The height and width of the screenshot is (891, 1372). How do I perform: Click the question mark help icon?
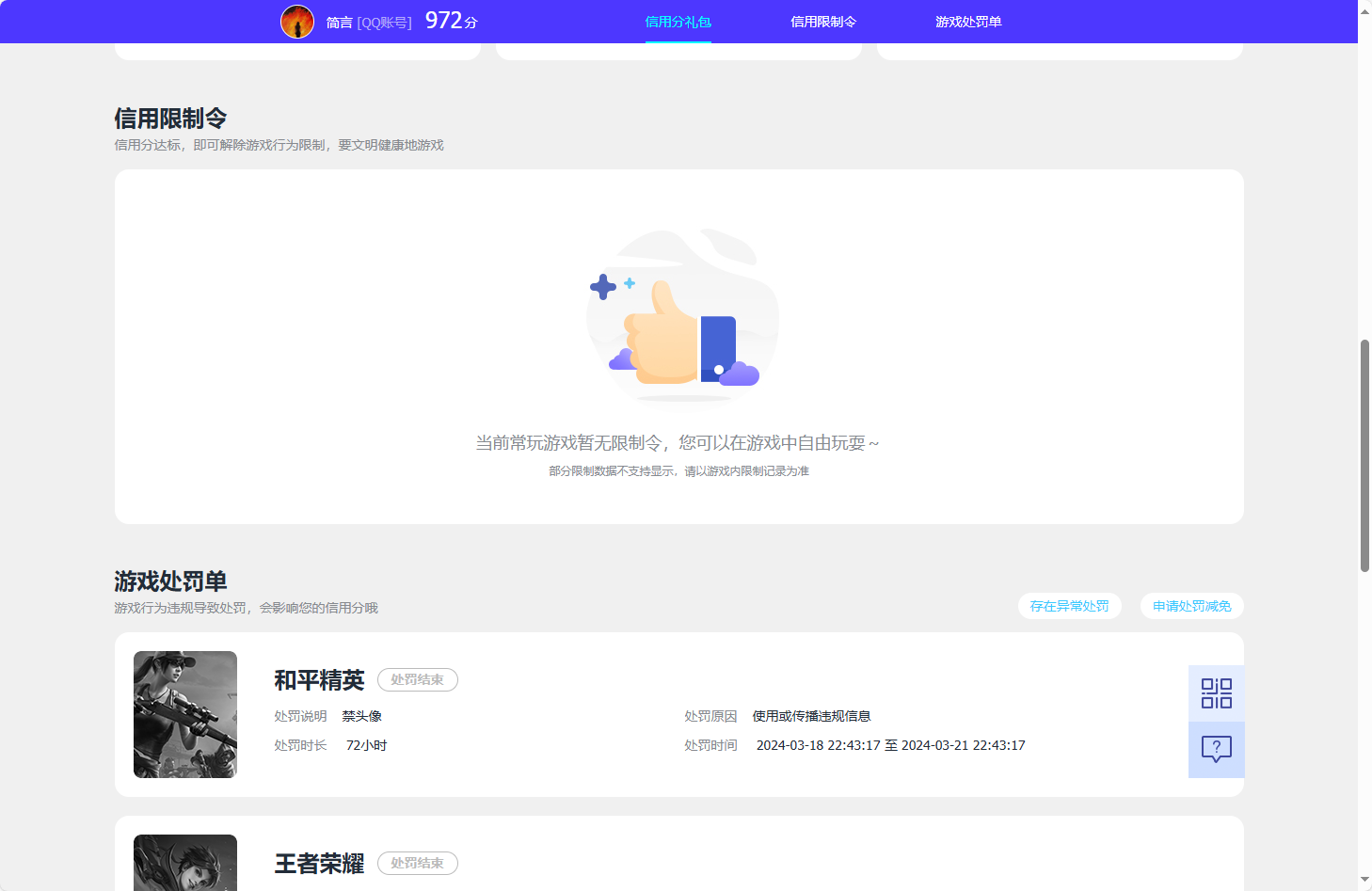click(1216, 749)
